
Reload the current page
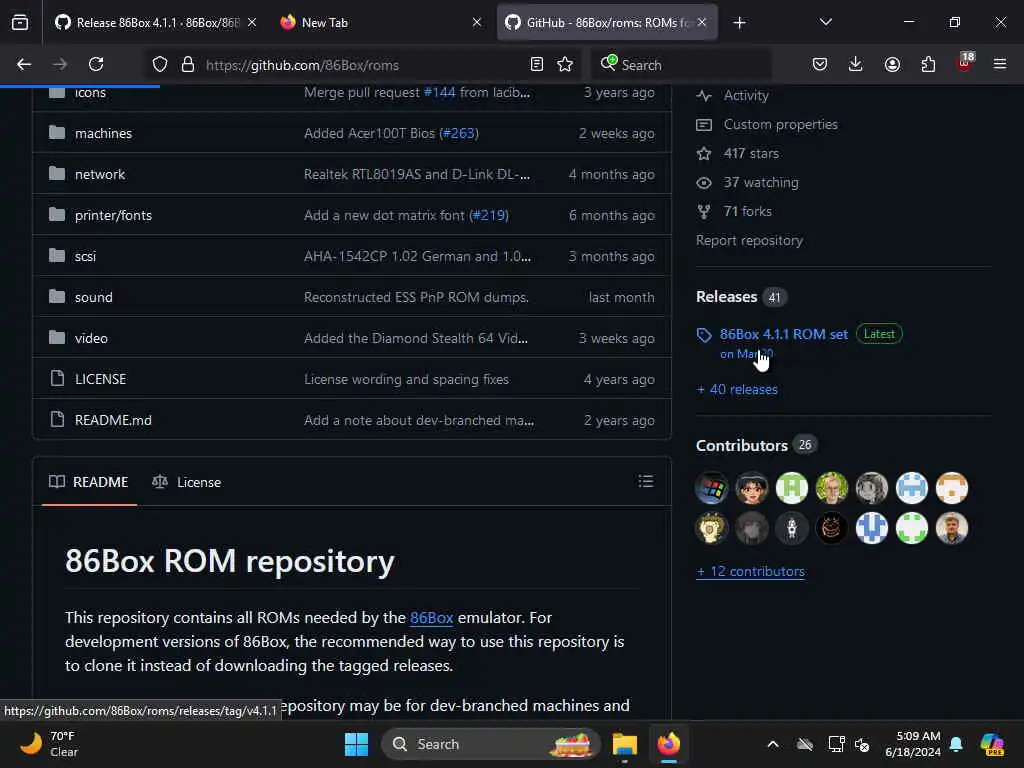pos(96,64)
